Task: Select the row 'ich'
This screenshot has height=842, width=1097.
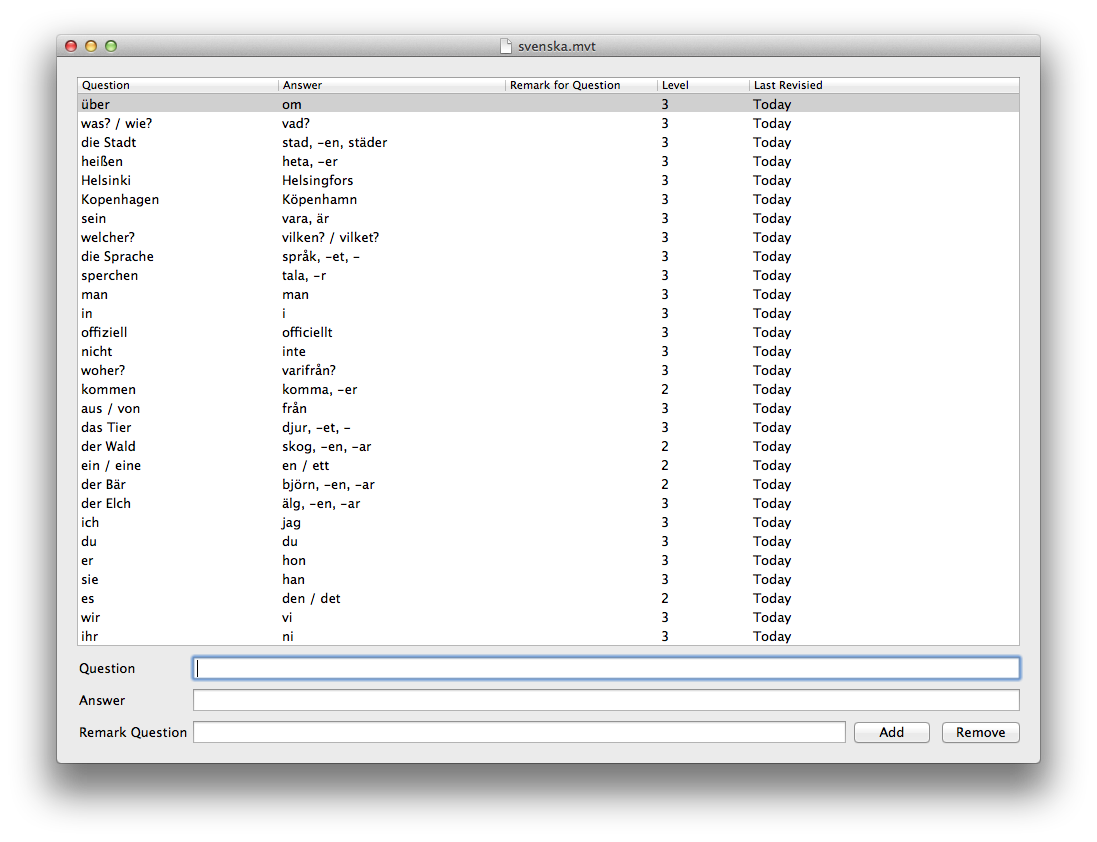Action: (x=548, y=522)
